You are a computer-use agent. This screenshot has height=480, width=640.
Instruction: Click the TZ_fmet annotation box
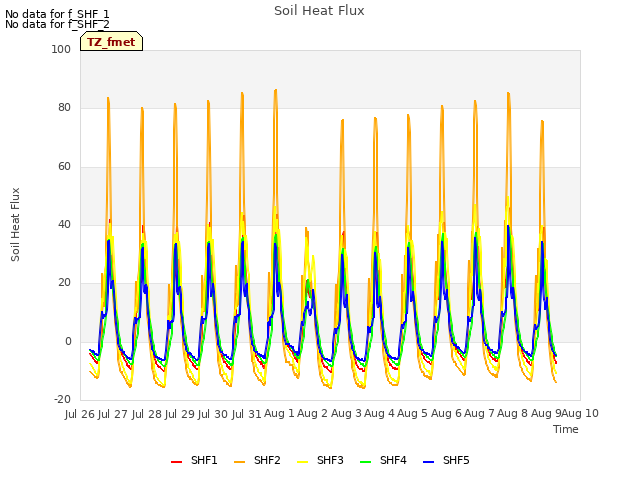(111, 42)
